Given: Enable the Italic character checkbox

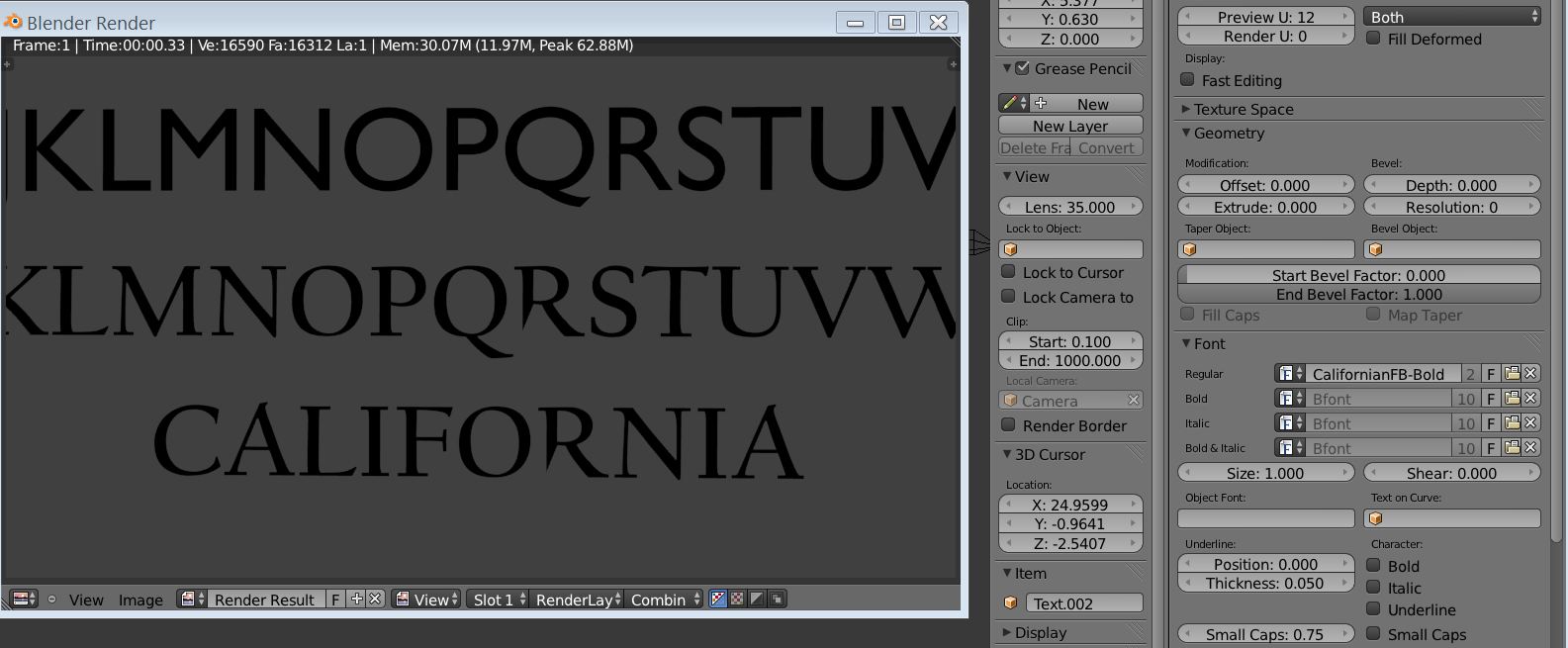Looking at the screenshot, I should [1373, 587].
